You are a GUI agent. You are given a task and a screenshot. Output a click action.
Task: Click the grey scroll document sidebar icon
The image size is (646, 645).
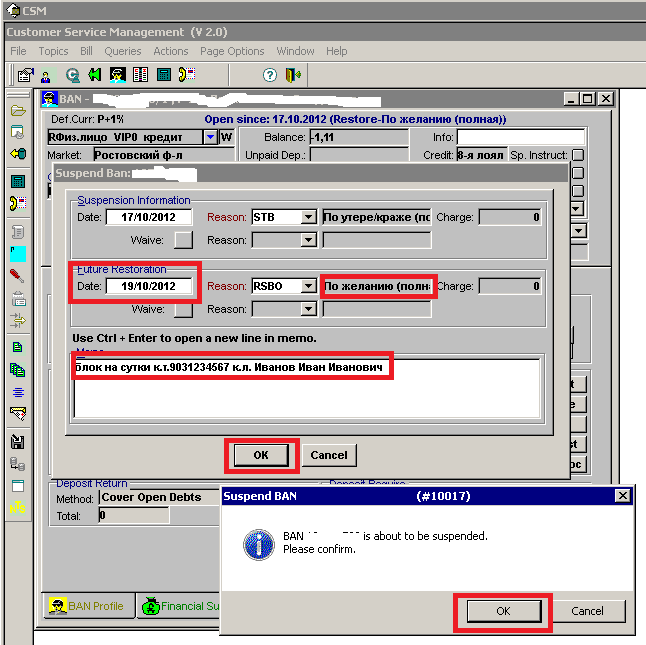(18, 232)
